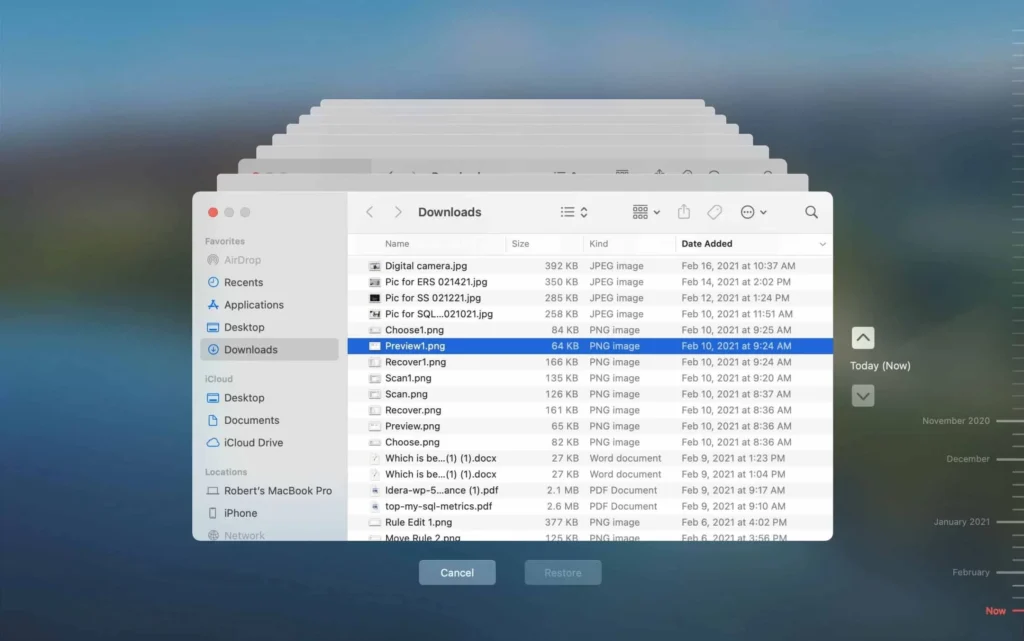Screen dimensions: 1024x641
Task: Select Choose1.png file
Action: click(590, 330)
